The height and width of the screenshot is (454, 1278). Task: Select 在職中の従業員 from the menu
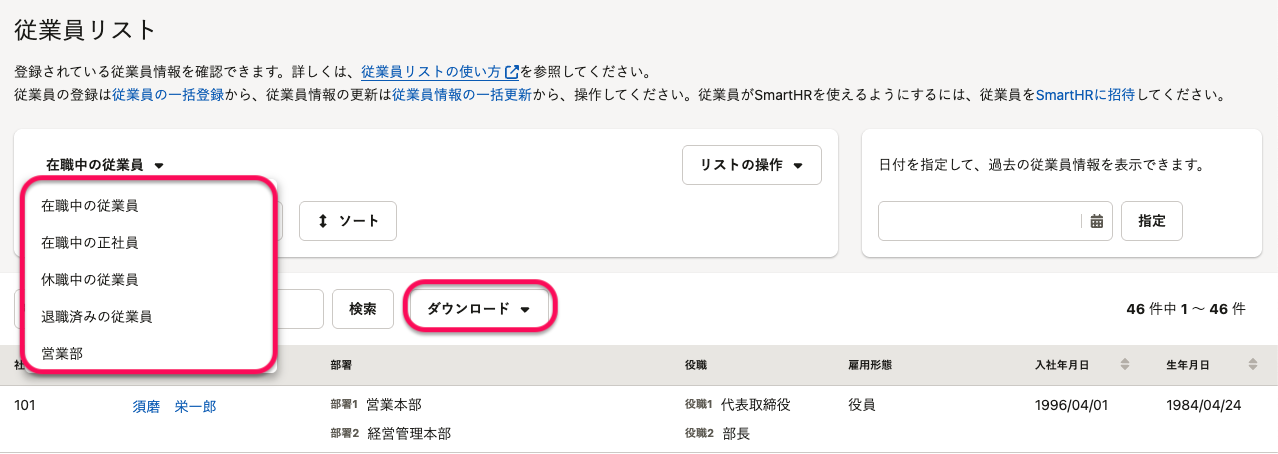click(90, 206)
